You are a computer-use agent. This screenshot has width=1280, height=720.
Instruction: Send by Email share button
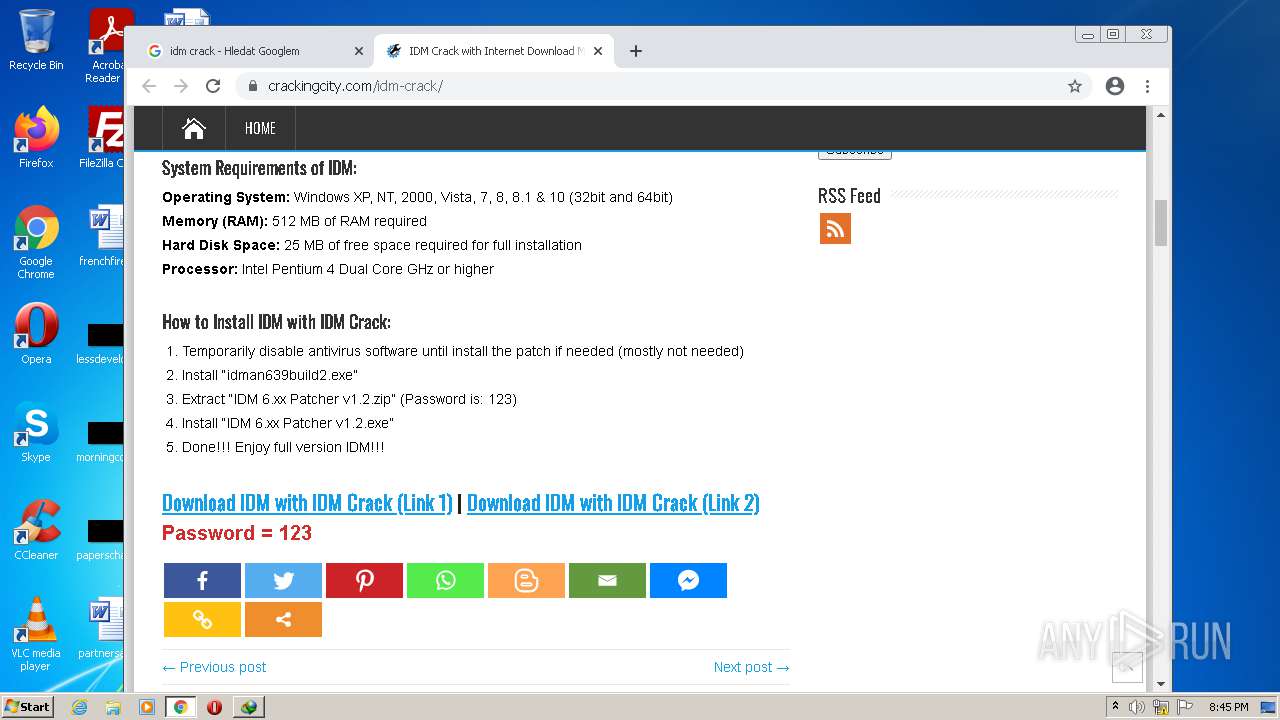point(607,580)
